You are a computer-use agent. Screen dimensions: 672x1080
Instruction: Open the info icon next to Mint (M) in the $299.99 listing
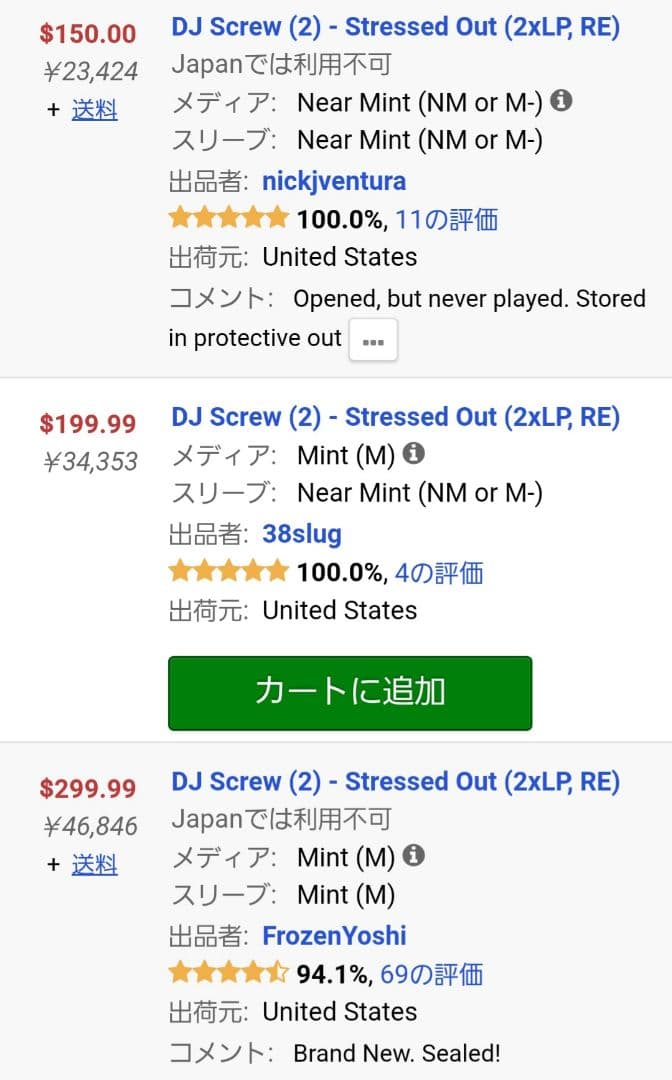point(415,857)
